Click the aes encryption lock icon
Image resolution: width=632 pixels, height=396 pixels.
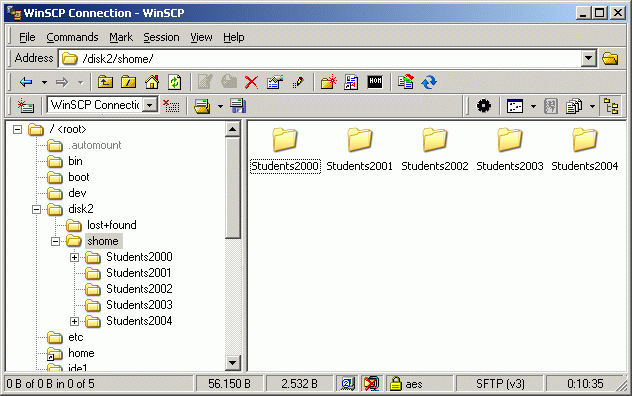point(395,383)
